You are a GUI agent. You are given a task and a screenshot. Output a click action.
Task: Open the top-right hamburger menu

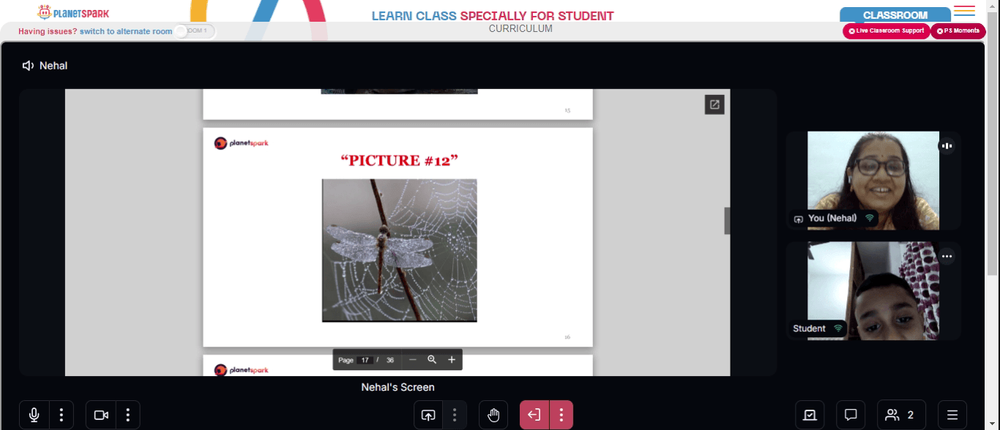pyautogui.click(x=964, y=11)
